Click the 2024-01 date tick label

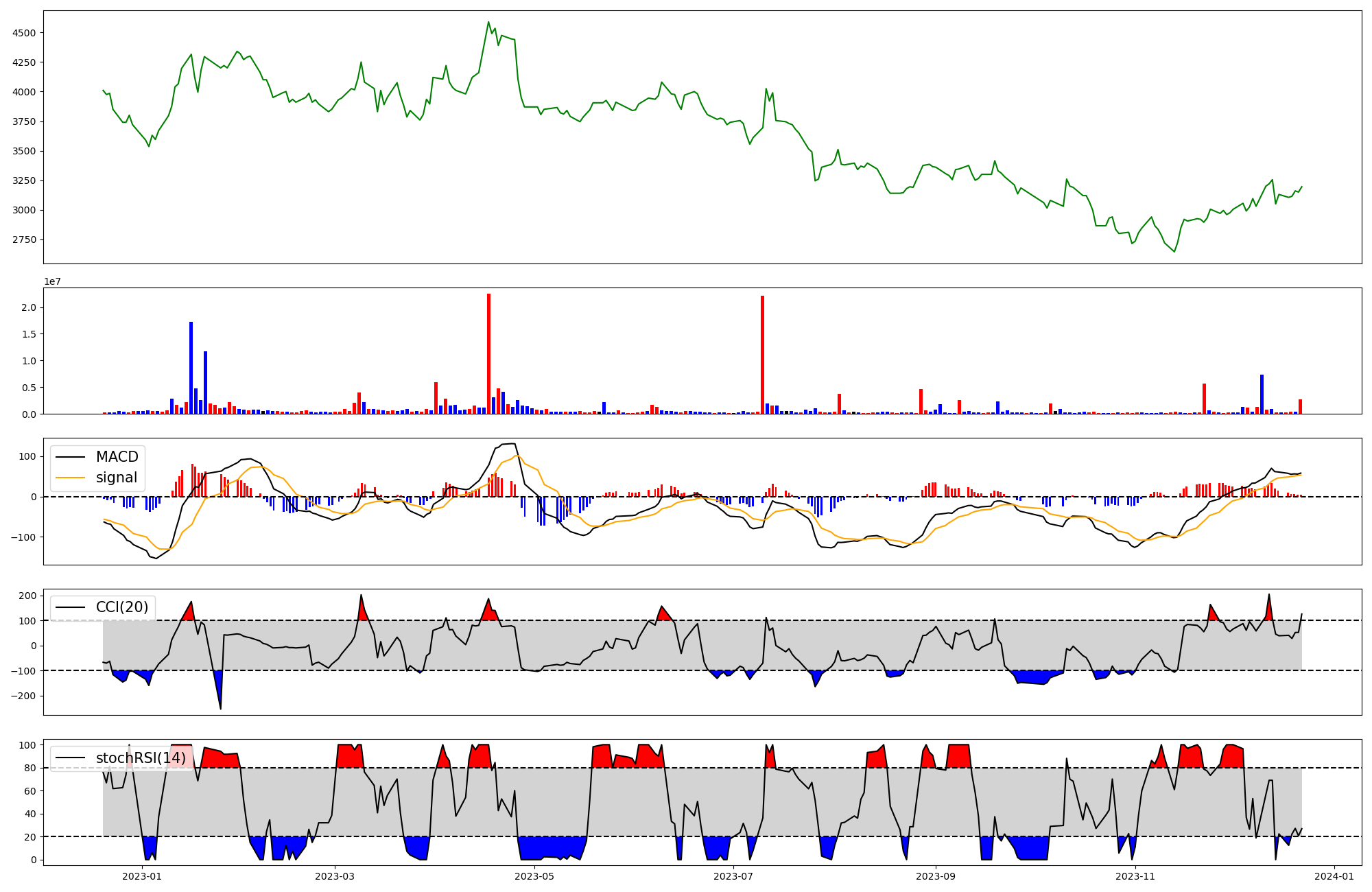pos(1334,876)
